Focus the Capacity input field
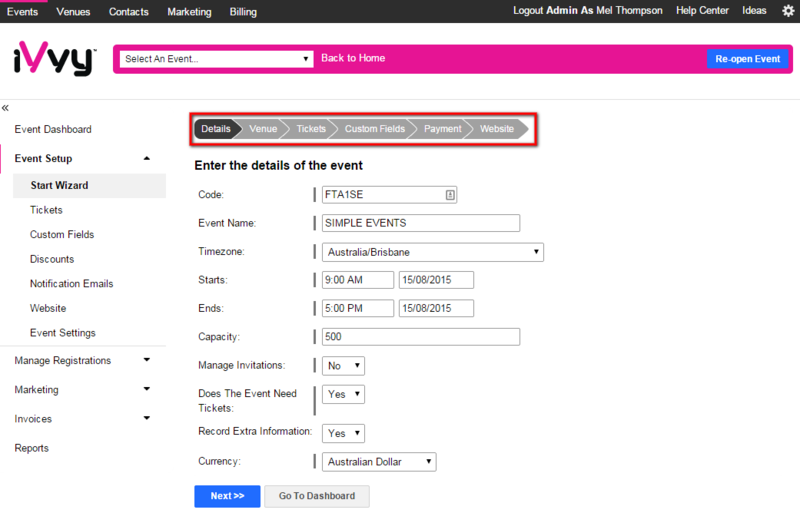Screen dimensions: 800x513 (421, 337)
